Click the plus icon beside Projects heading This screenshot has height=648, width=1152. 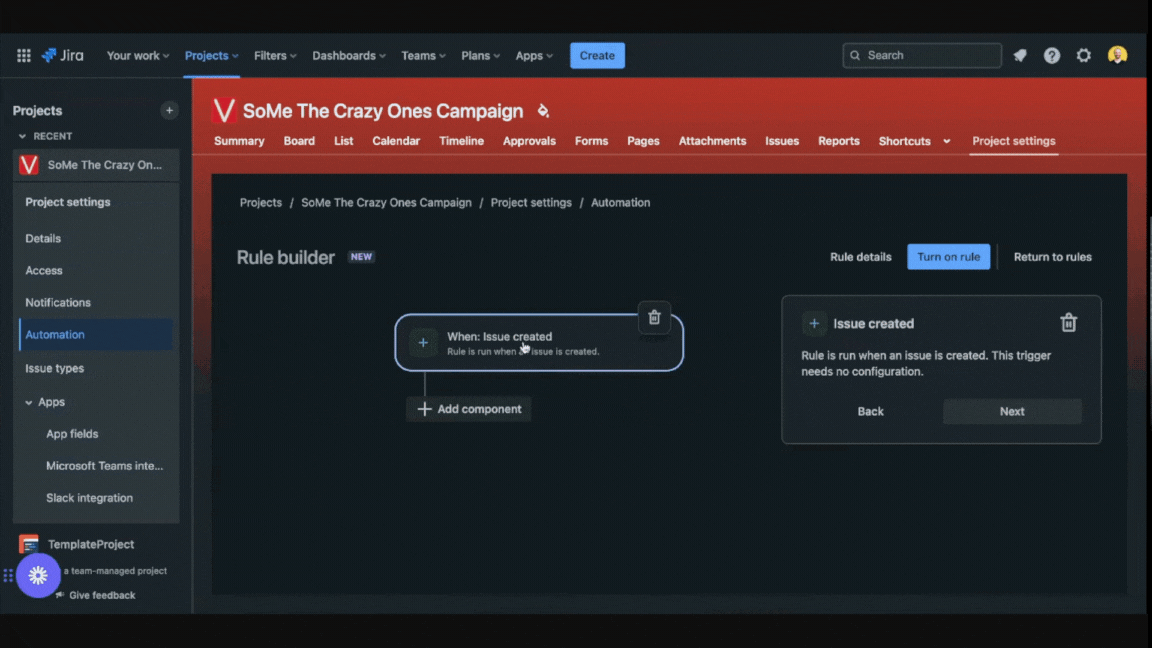(x=169, y=110)
